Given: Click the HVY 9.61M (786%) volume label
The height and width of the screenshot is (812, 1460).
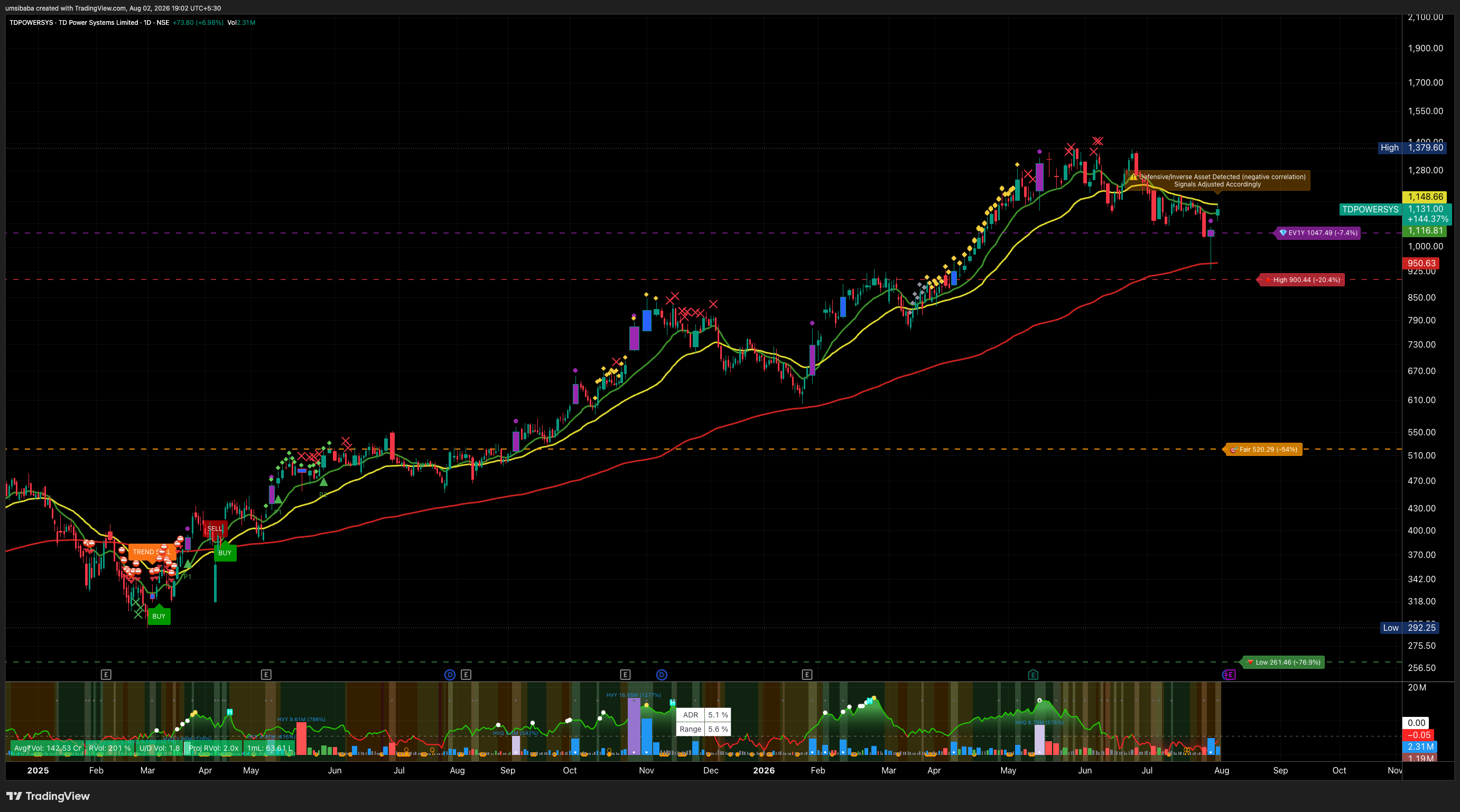Looking at the screenshot, I should tap(301, 719).
